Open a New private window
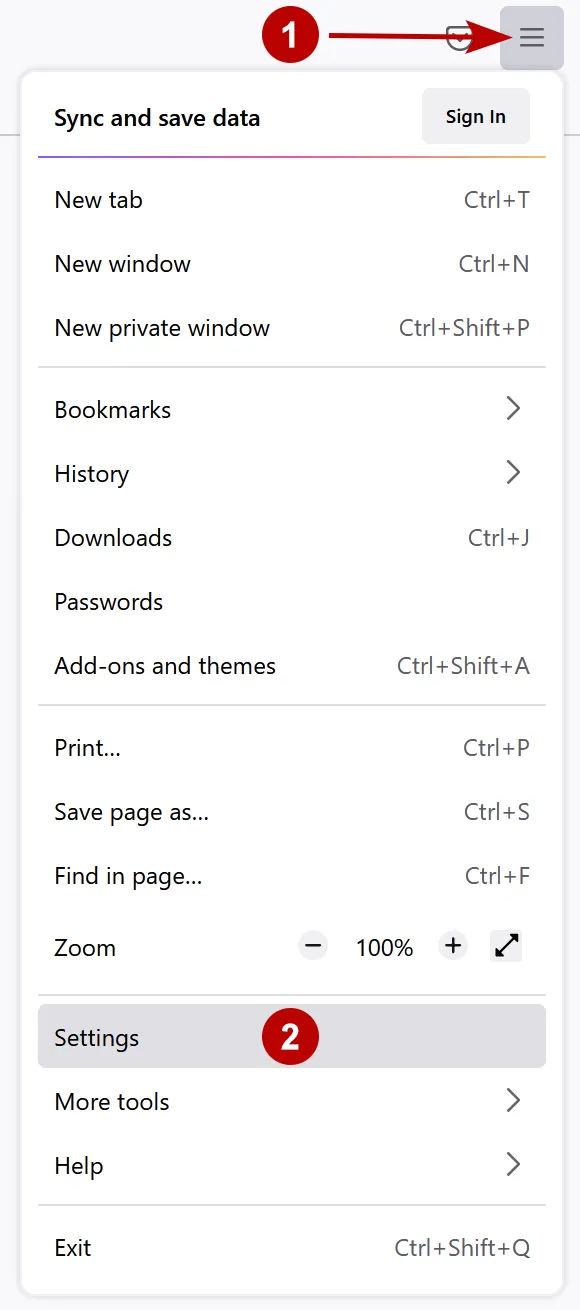580x1310 pixels. (161, 327)
